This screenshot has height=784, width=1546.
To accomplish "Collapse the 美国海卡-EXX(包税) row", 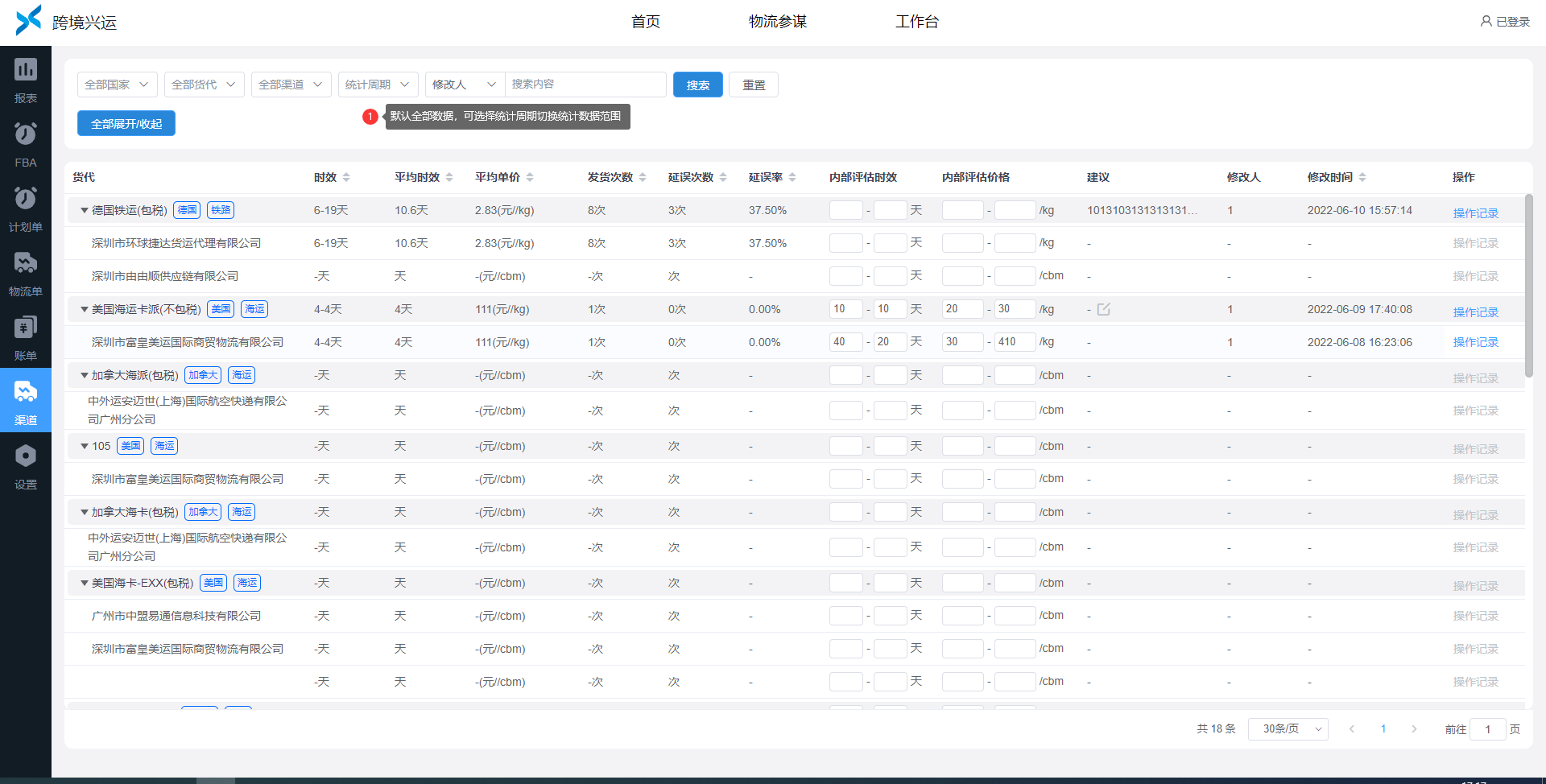I will [x=84, y=583].
